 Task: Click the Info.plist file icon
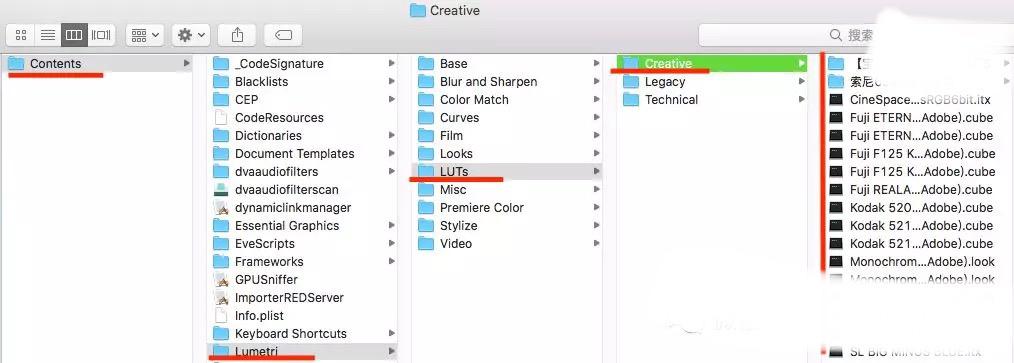pos(221,316)
